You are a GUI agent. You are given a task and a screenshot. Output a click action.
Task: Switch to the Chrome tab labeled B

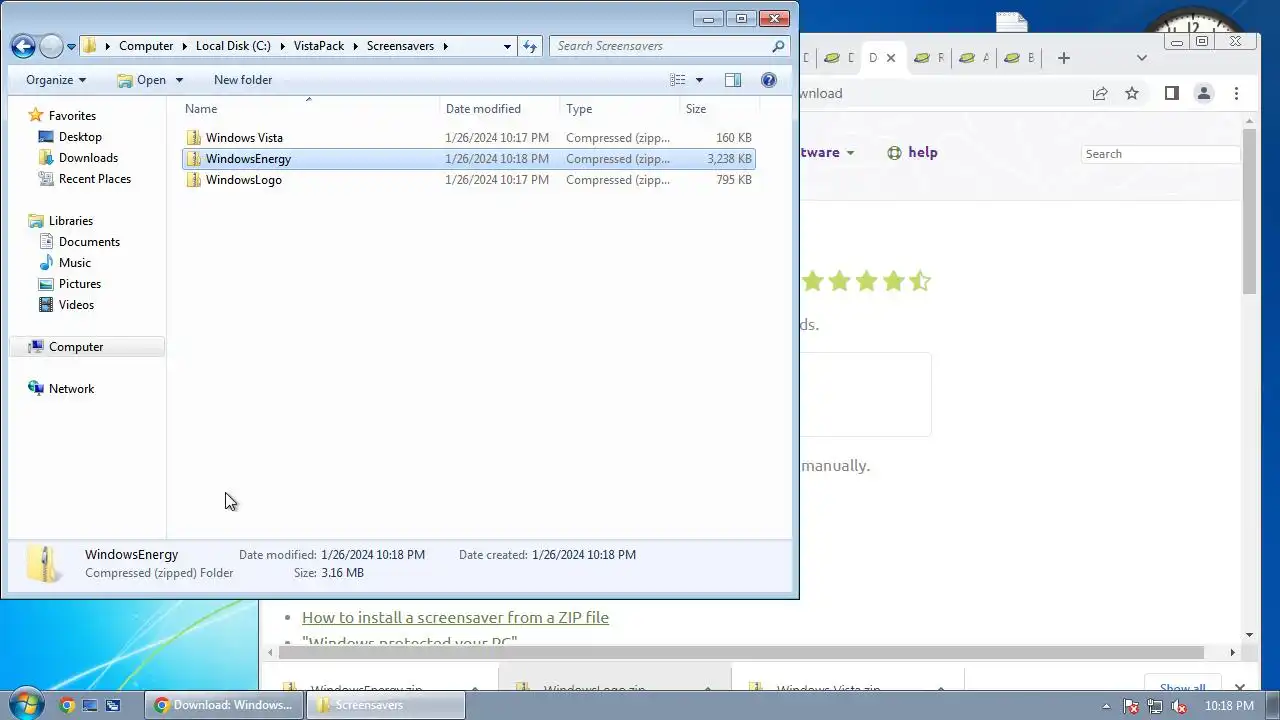pyautogui.click(x=1019, y=58)
